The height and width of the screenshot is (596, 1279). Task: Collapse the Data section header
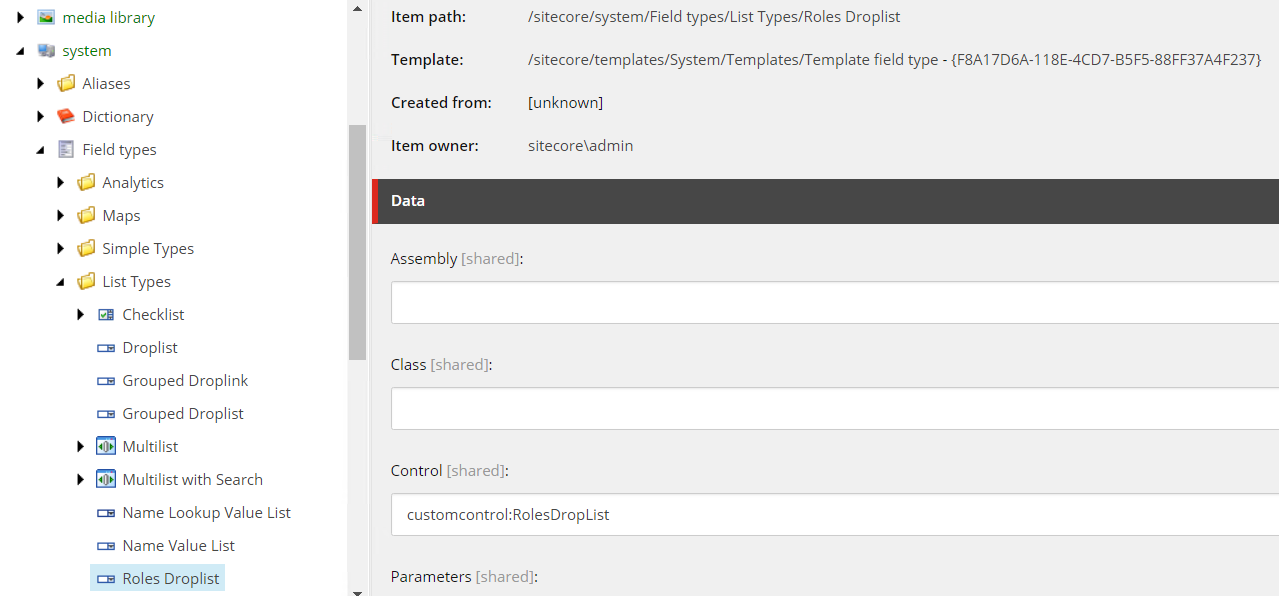(x=825, y=201)
